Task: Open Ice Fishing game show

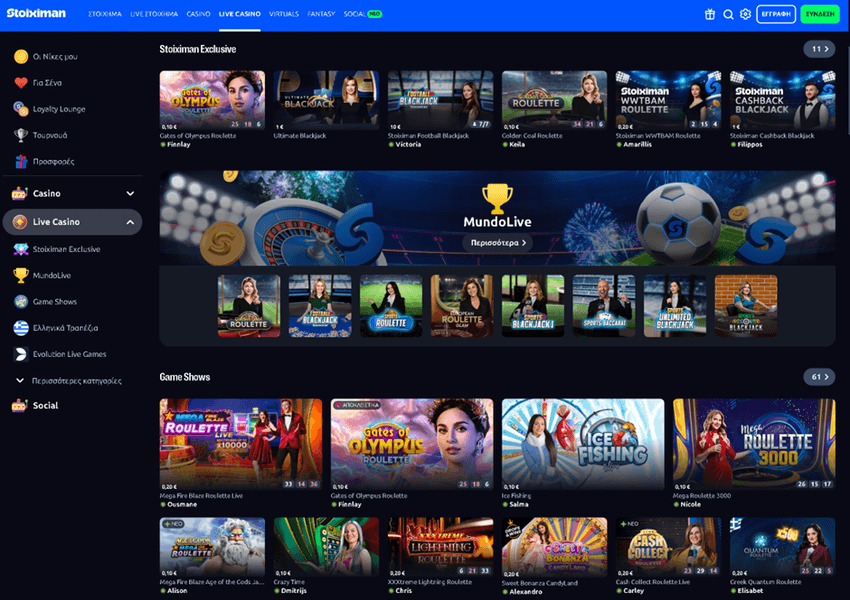Action: click(583, 444)
